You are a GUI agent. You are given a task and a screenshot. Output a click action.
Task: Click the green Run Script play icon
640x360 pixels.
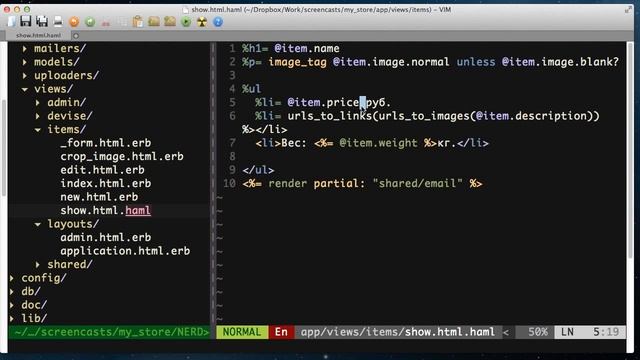click(186, 22)
